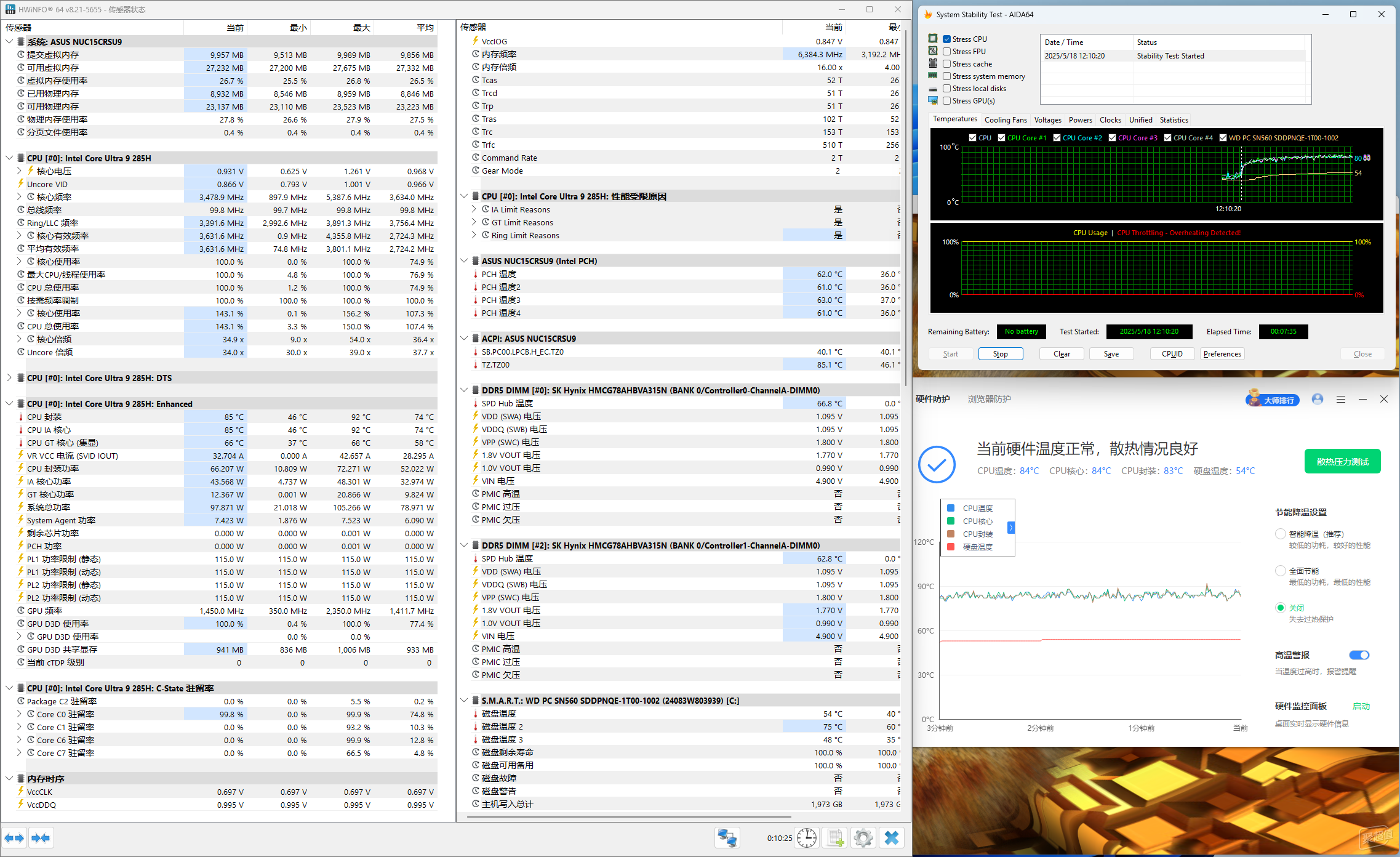The height and width of the screenshot is (857, 1400).
Task: Click Stress CPU chip icon in AIDA64
Action: pyautogui.click(x=933, y=39)
